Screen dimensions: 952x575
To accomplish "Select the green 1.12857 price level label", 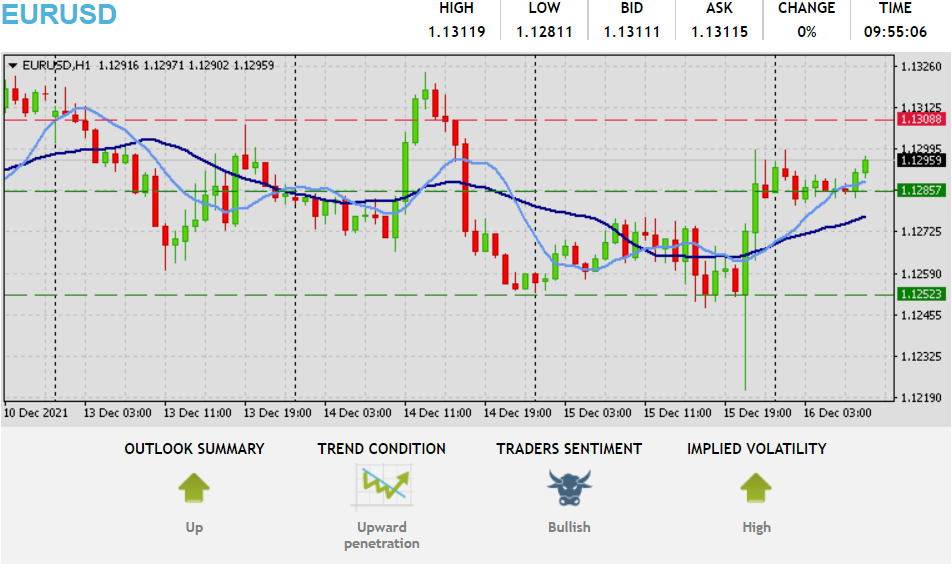I will [921, 190].
